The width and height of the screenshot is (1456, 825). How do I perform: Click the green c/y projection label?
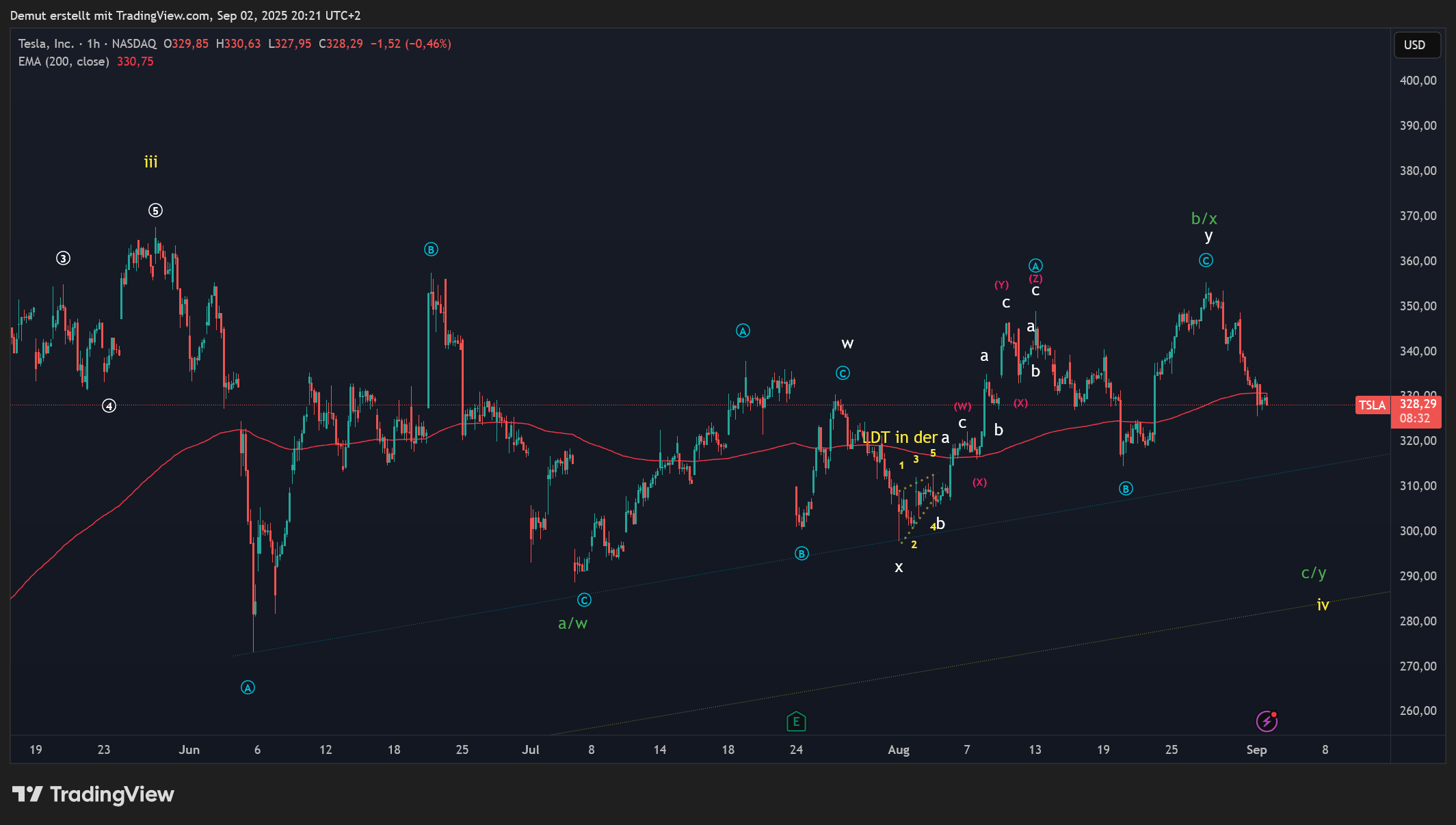pyautogui.click(x=1313, y=573)
